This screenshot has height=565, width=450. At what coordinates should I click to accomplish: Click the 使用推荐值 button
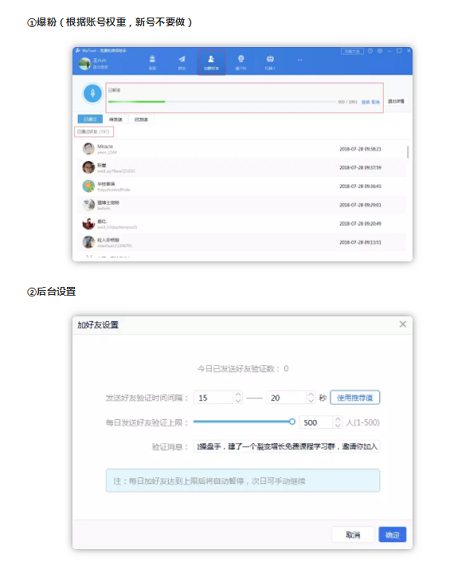(355, 397)
